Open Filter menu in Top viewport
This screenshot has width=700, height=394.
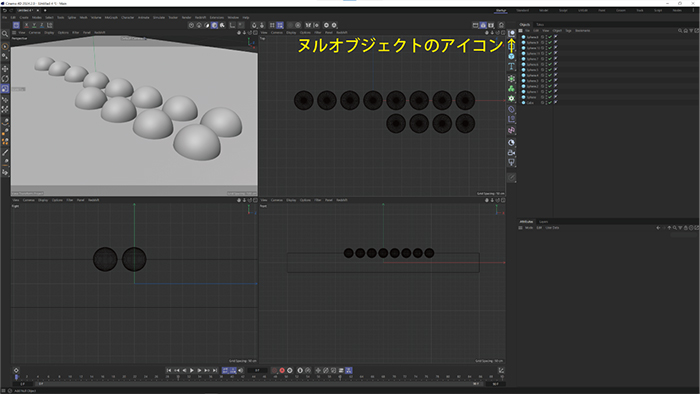tap(317, 33)
